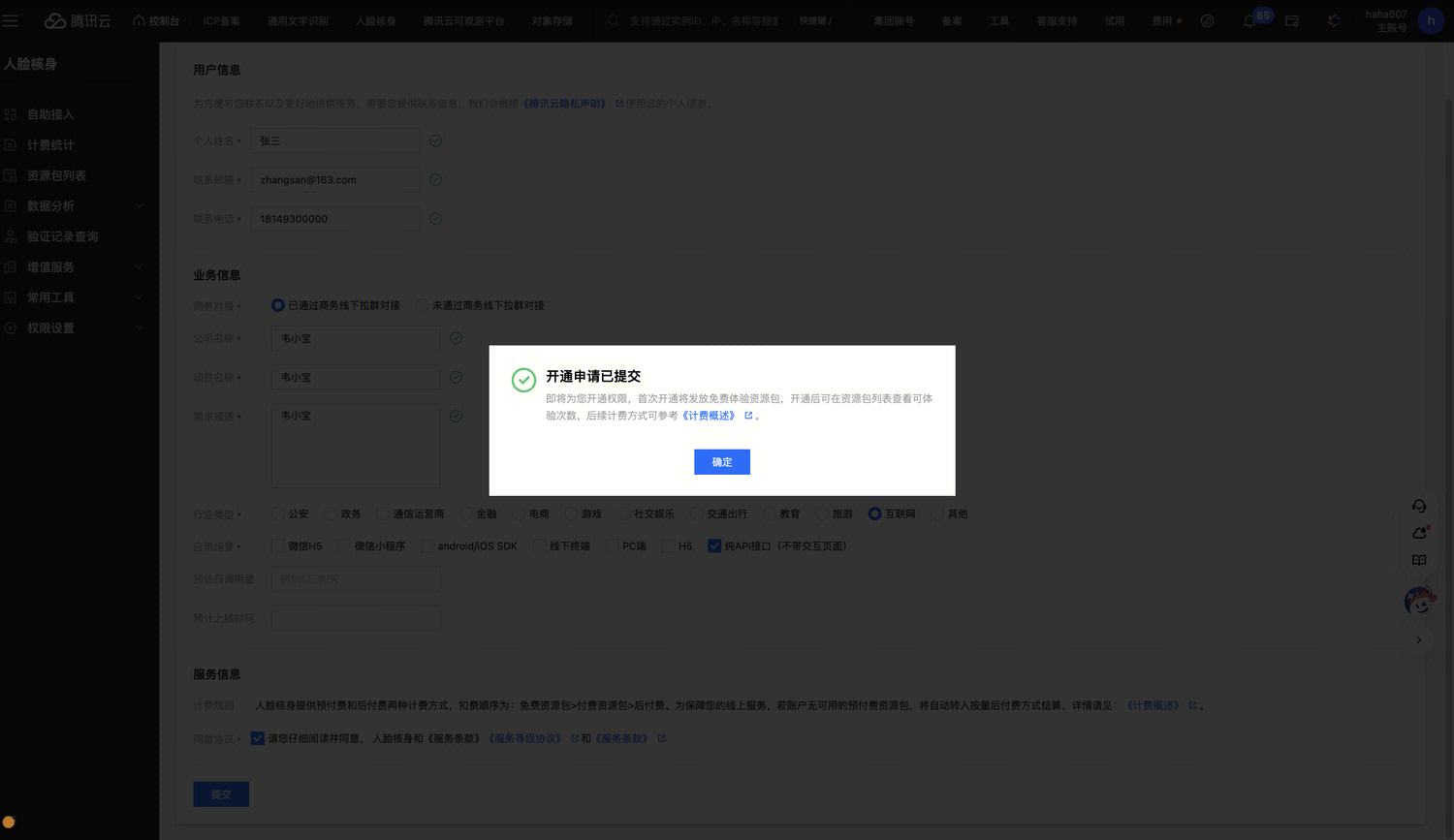The image size is (1454, 840).
Task: Expand 数据分析 submenu chevron
Action: click(139, 206)
